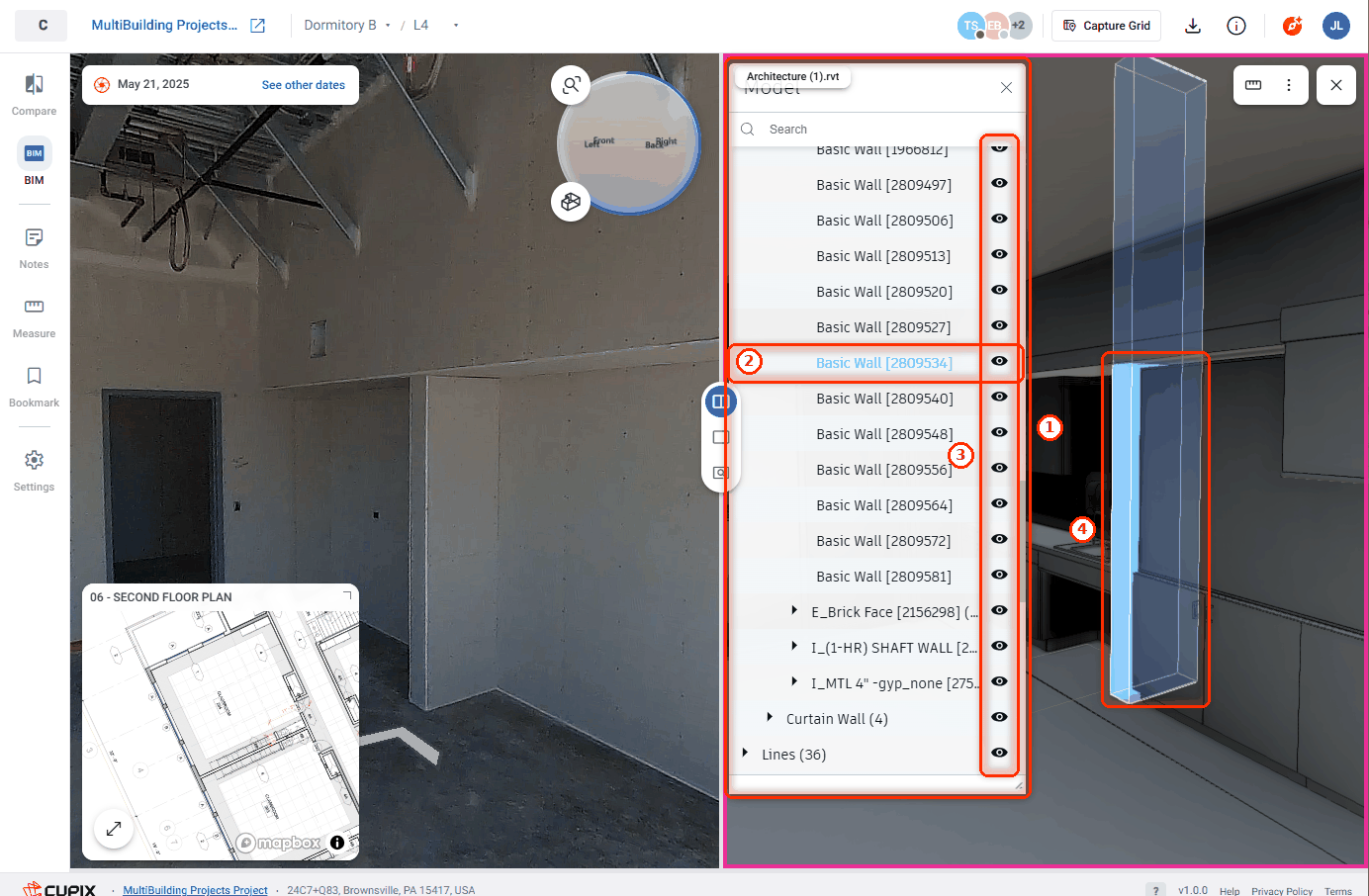Select the split-view layout button
This screenshot has width=1369, height=896.
pos(720,402)
